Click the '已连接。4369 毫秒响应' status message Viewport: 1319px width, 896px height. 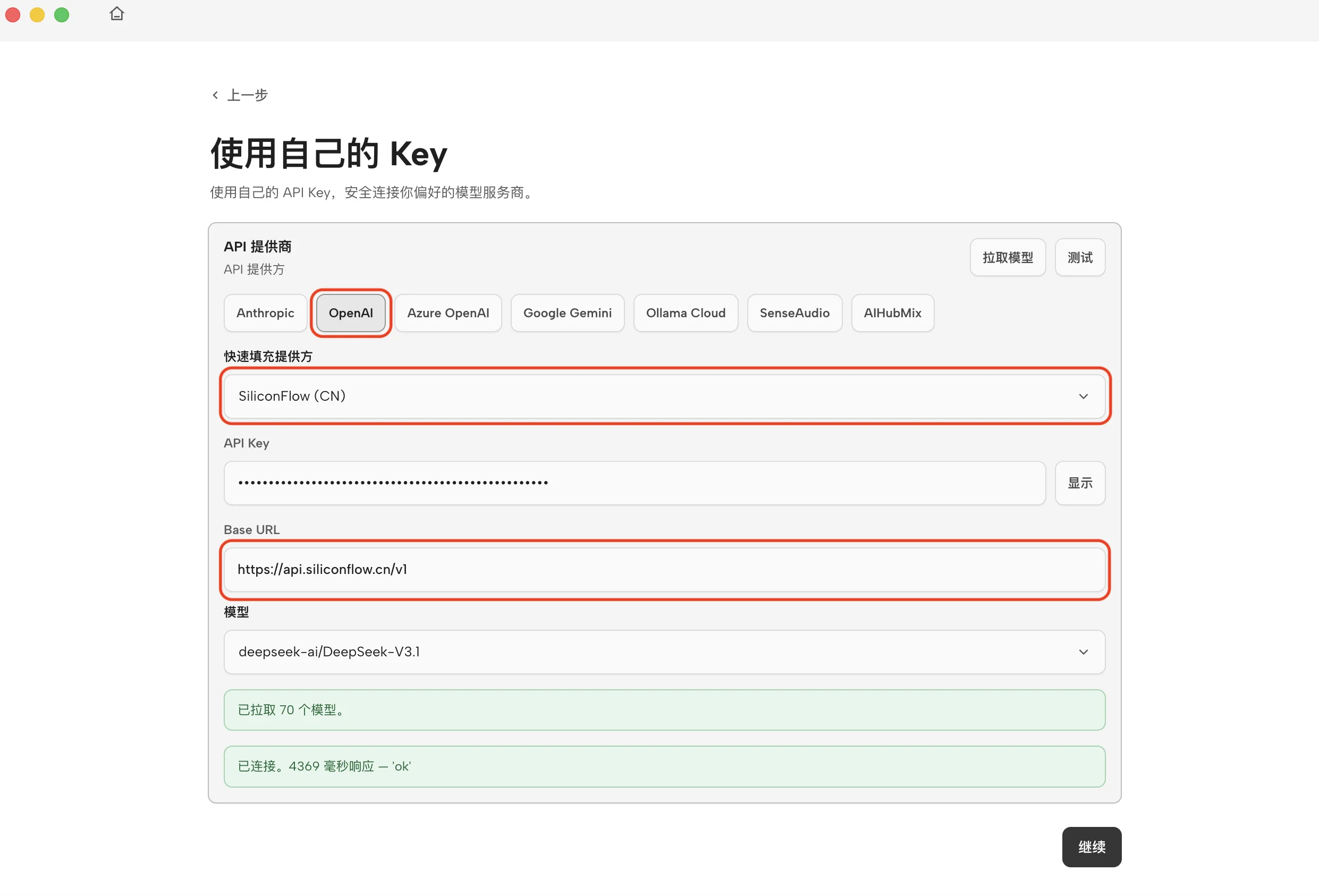pyautogui.click(x=664, y=766)
